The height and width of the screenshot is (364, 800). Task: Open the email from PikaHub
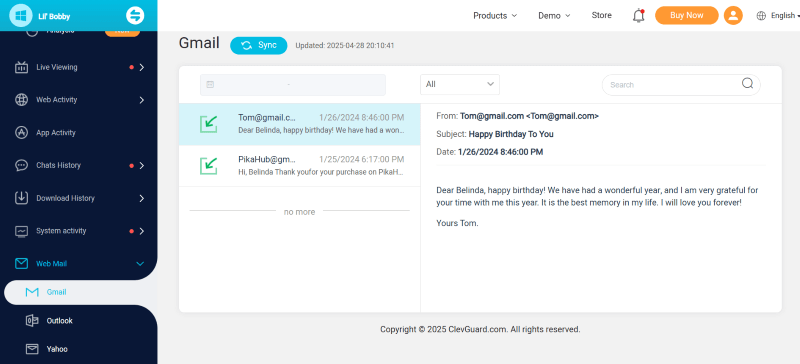tap(299, 166)
